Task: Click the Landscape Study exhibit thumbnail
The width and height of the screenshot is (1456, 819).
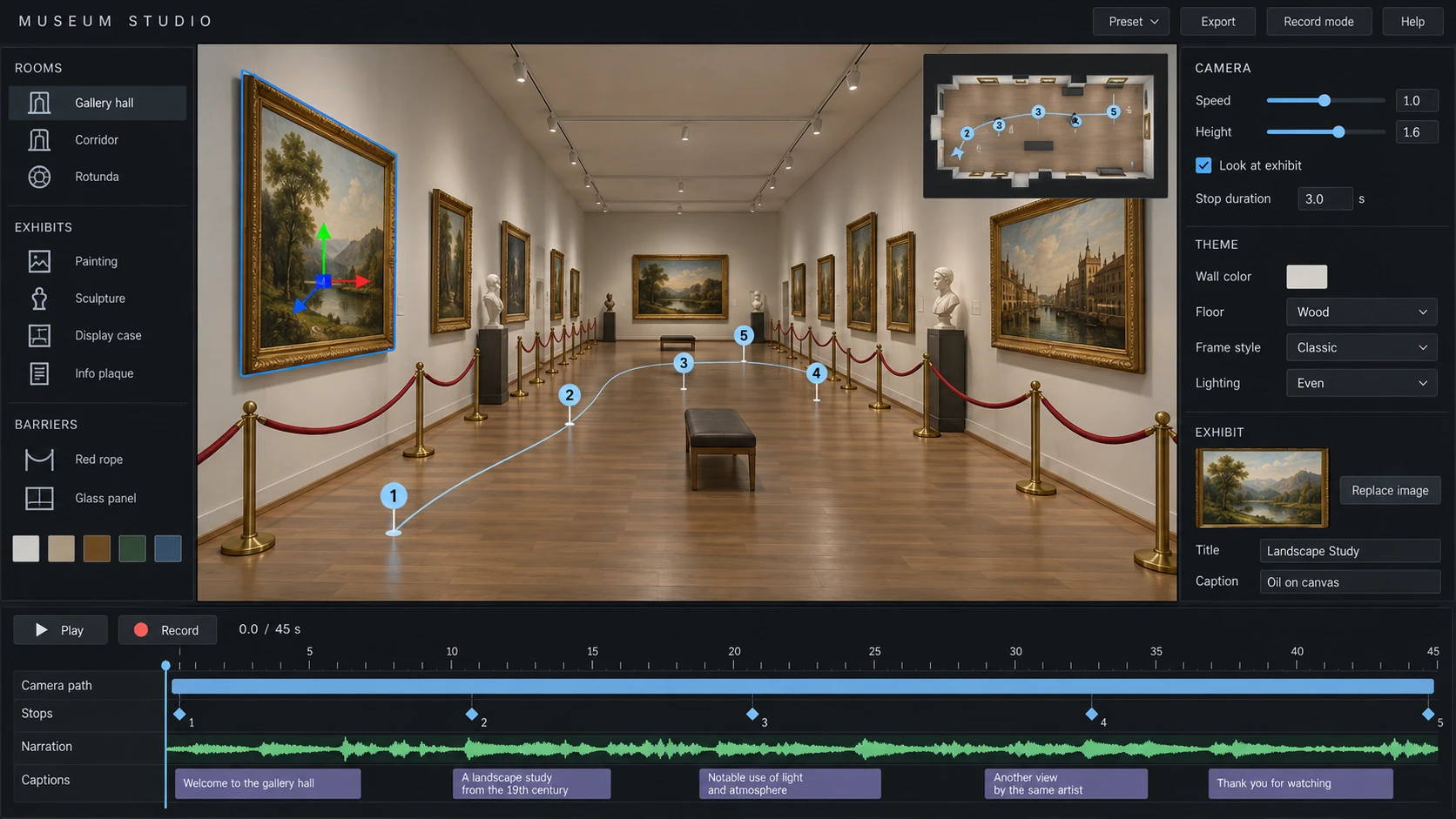Action: pos(1262,488)
